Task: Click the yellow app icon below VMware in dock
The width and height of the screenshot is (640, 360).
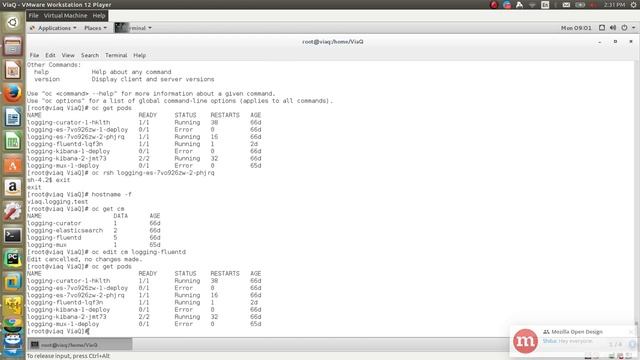Action: pyautogui.click(x=12, y=306)
